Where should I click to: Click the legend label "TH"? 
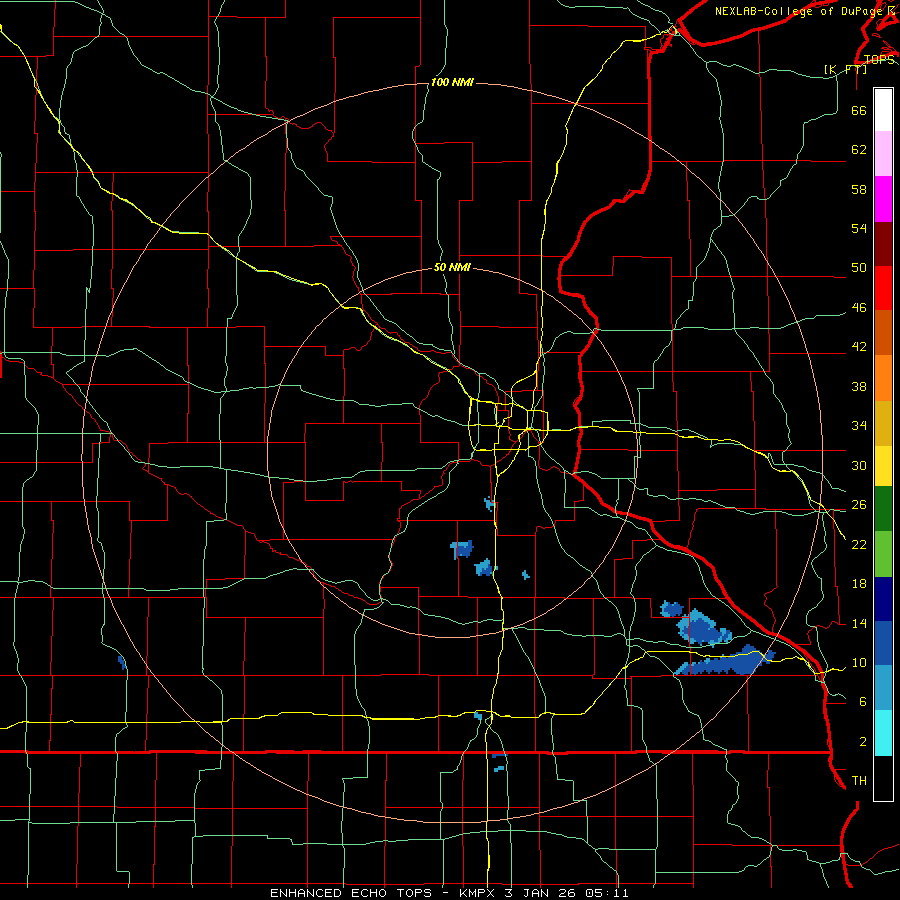pos(859,781)
